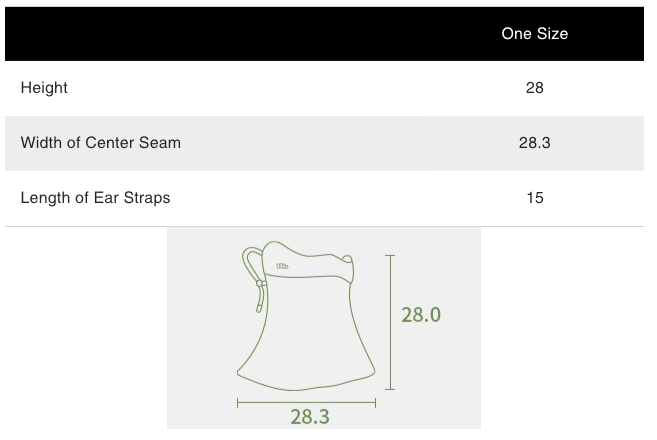Click the "Width of Center Seam" label
The image size is (657, 440).
100,143
